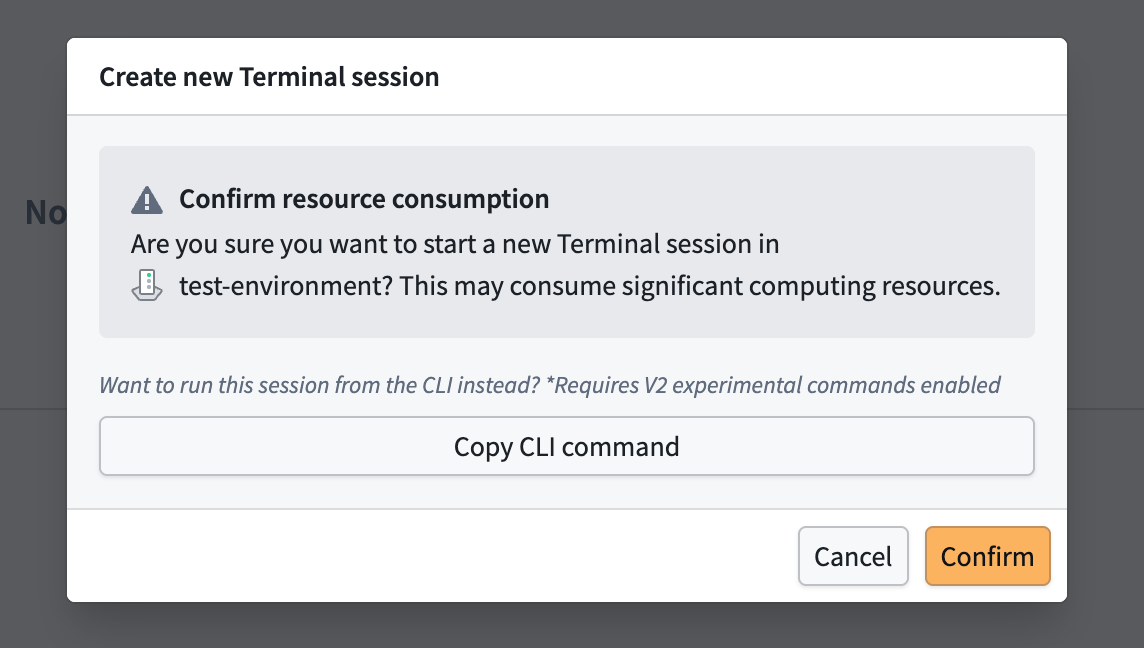The height and width of the screenshot is (648, 1144).
Task: Click the gray resource warning callout box
Action: (x=567, y=242)
